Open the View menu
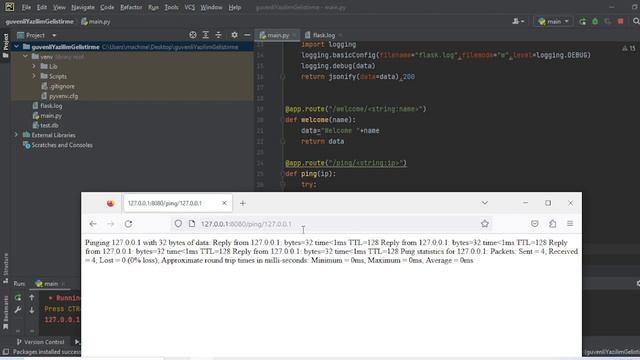Viewport: 640px width, 360px height. click(x=59, y=7)
